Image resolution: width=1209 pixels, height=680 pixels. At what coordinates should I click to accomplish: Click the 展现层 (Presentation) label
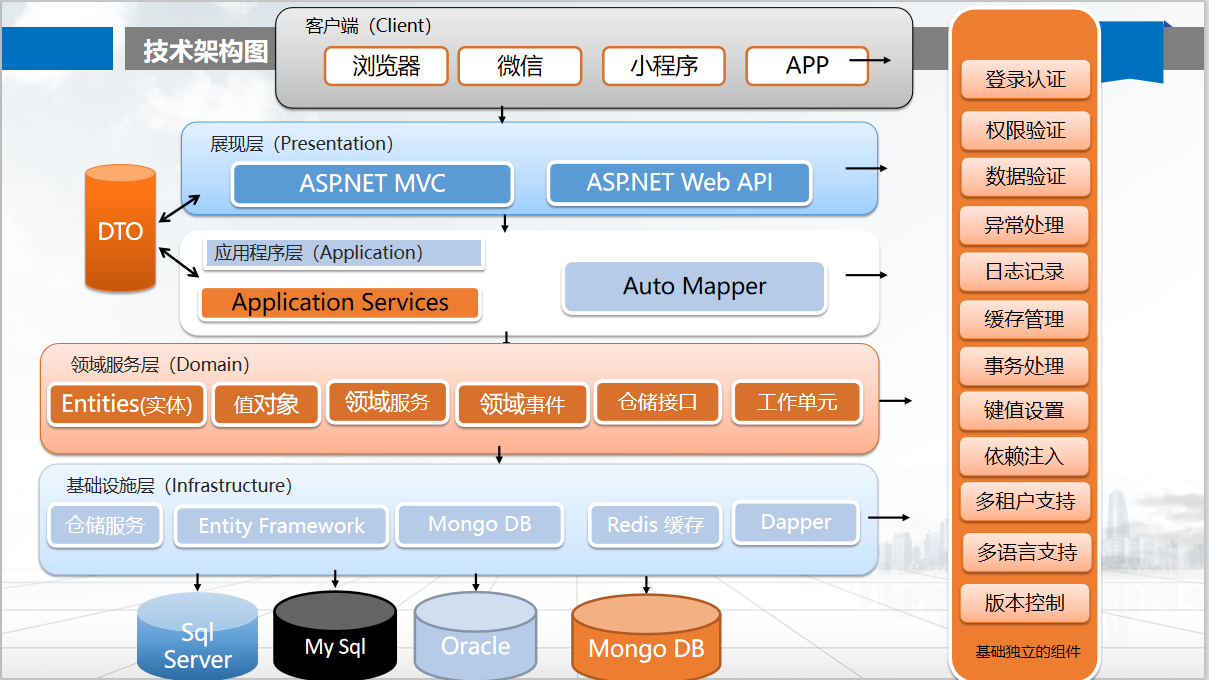pyautogui.click(x=302, y=144)
